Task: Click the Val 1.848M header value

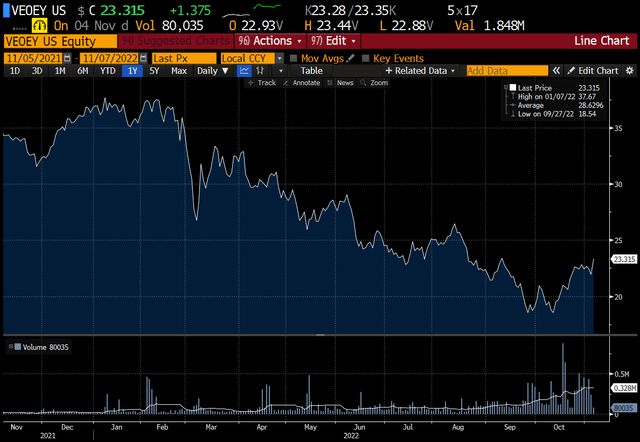Action: tap(489, 26)
